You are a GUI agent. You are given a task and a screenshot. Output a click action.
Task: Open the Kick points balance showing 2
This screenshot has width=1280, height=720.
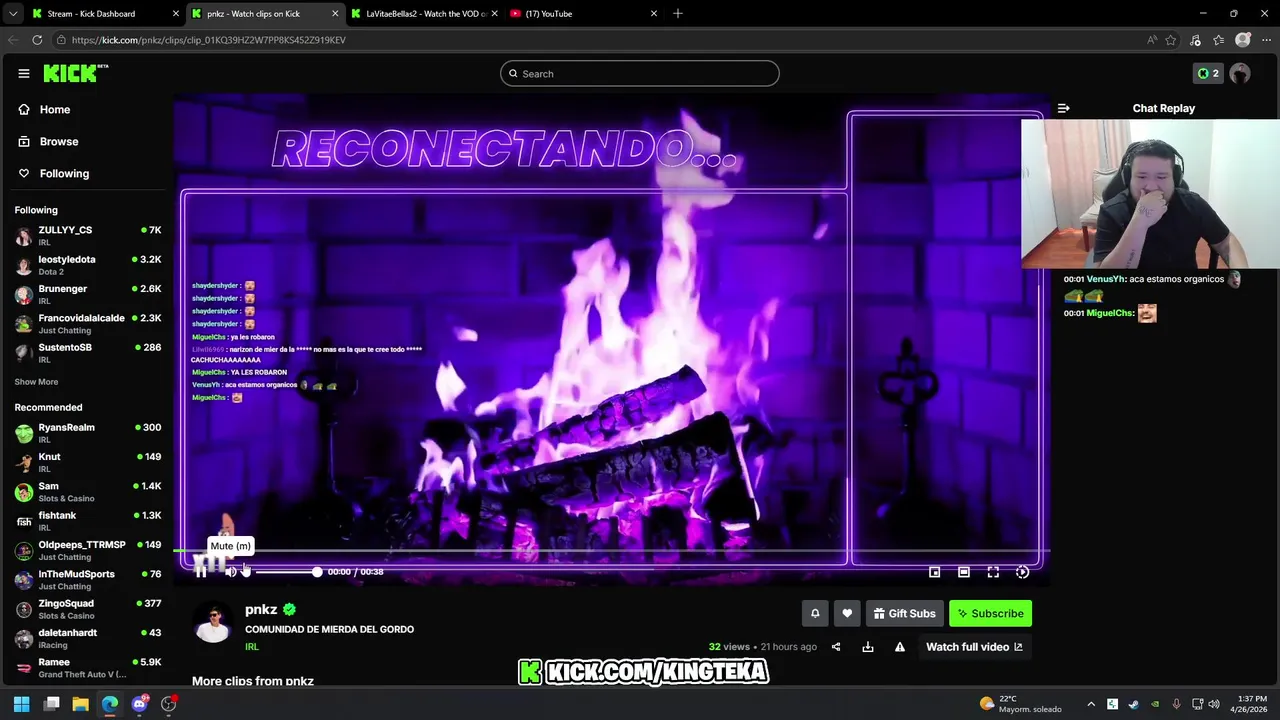coord(1209,73)
